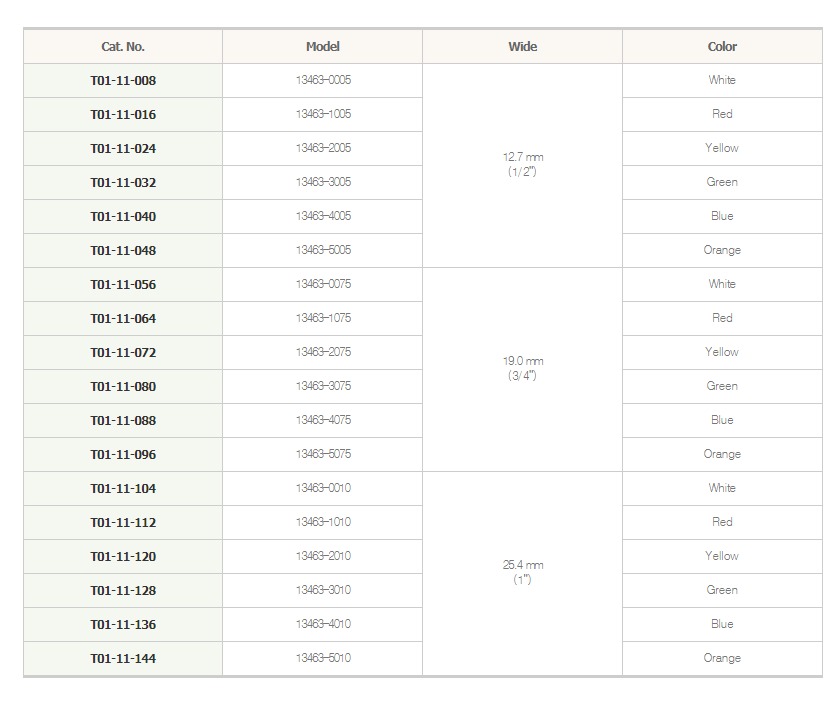Select catalog number T01-11-120
The width and height of the screenshot is (830, 704).
click(x=123, y=557)
